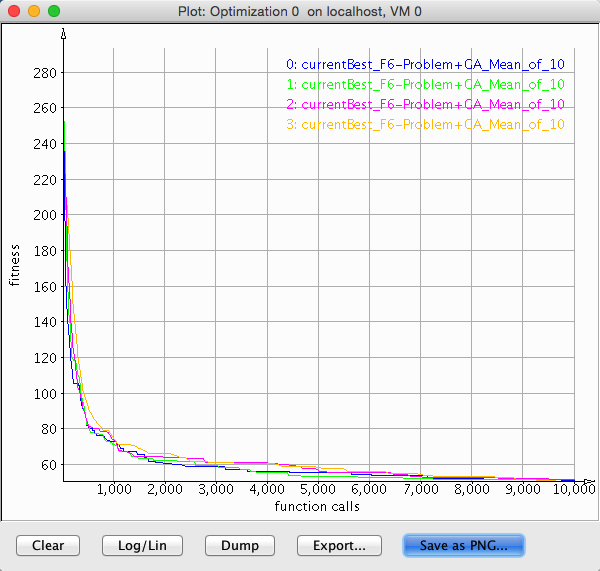Select the orange legend entry 3

(x=425, y=125)
